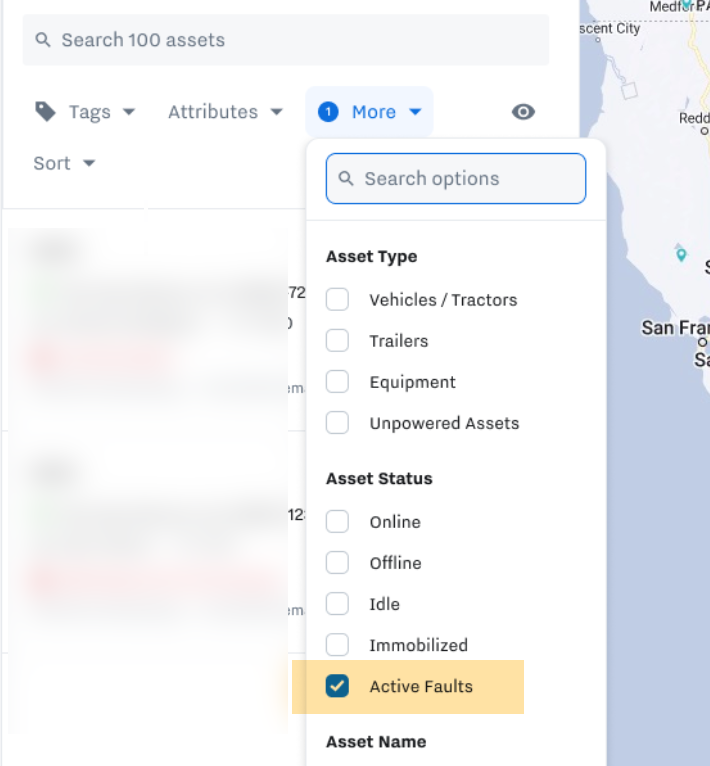Click the blue filter count badge

coord(328,112)
